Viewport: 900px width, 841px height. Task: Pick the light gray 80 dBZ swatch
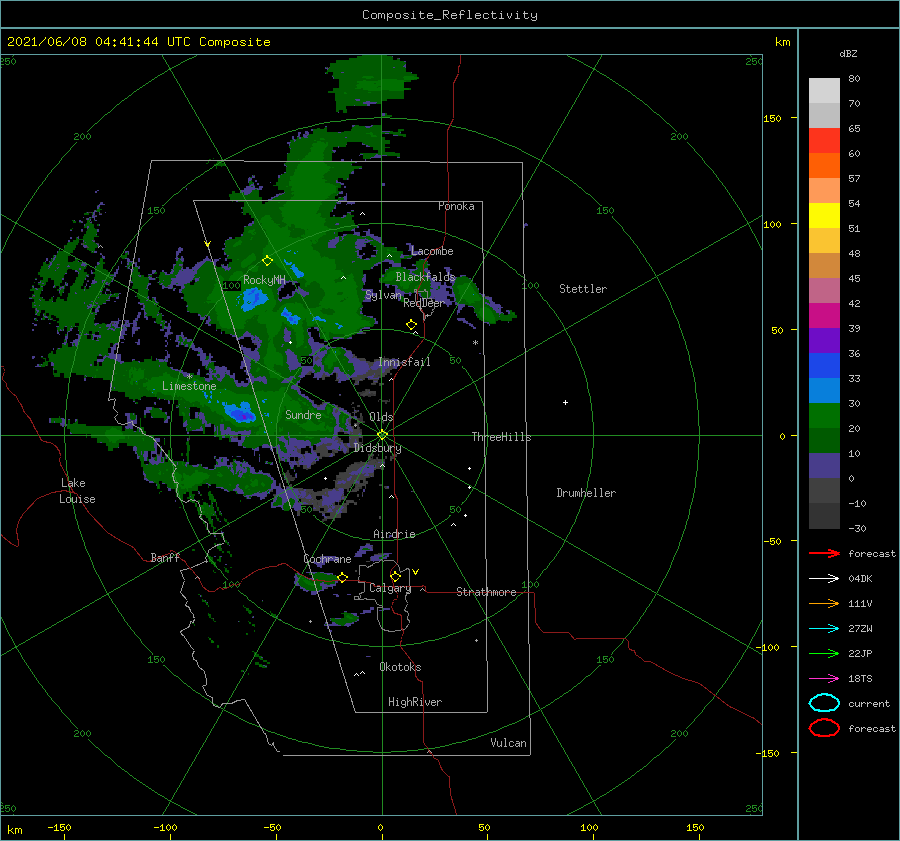coord(824,90)
